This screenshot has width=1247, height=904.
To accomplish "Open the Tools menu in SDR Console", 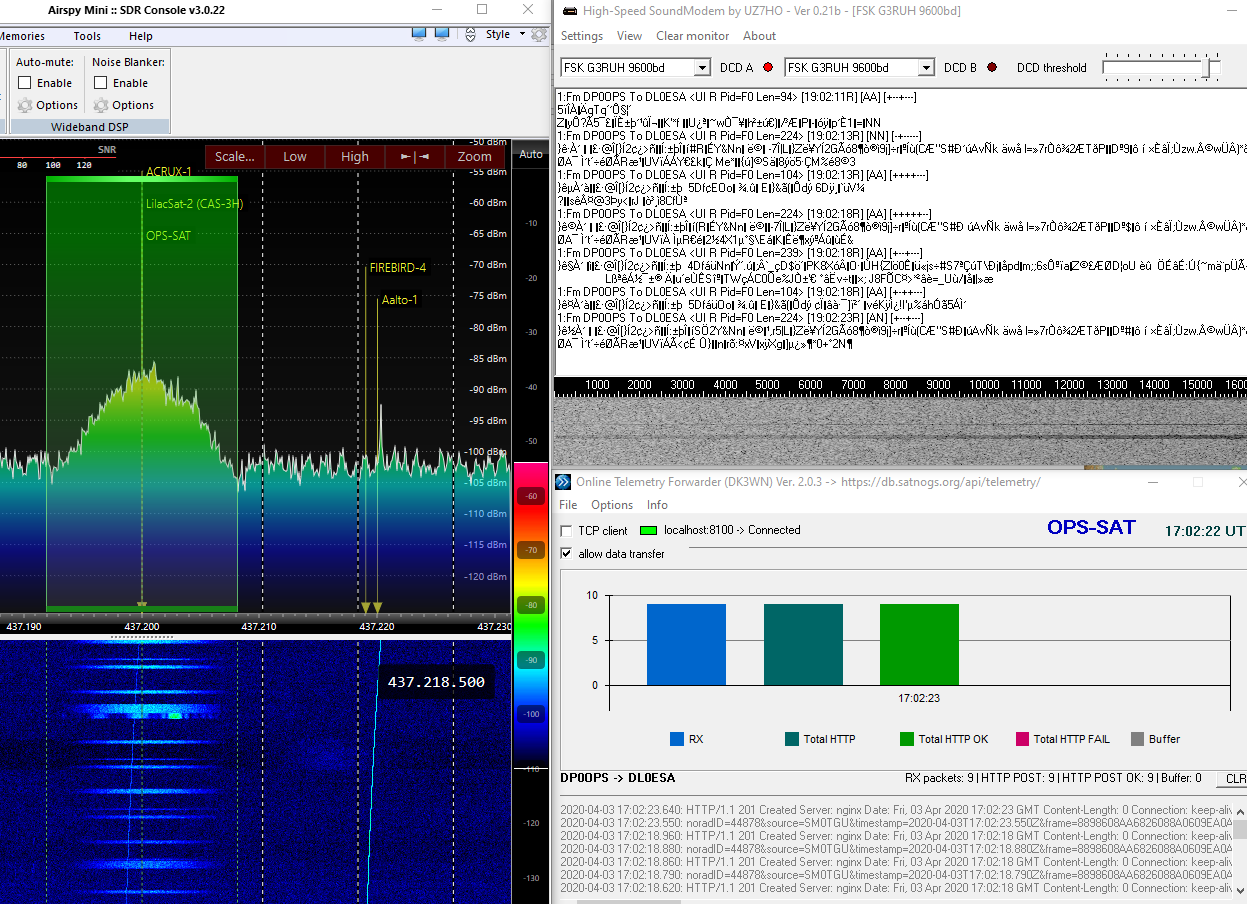I will (87, 36).
